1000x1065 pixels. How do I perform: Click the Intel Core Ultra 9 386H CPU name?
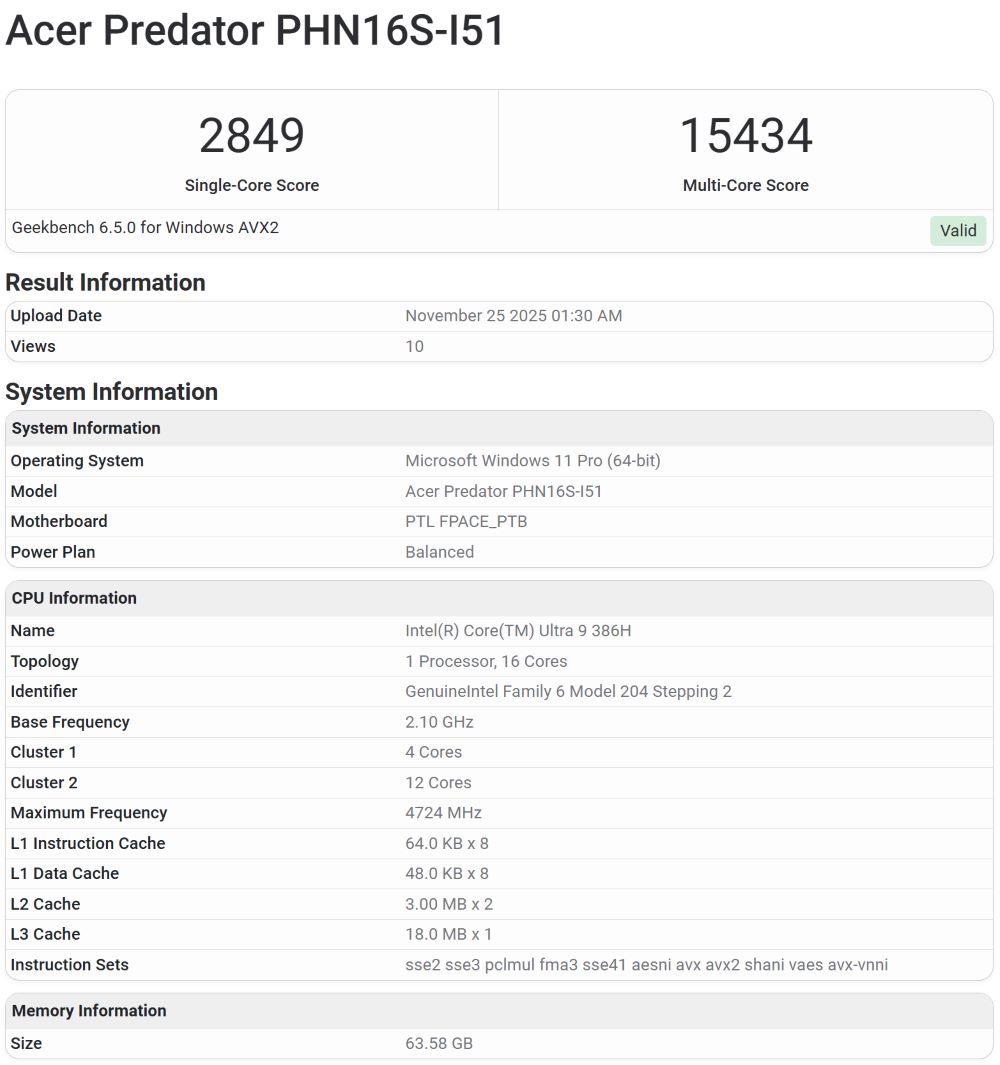coord(518,631)
